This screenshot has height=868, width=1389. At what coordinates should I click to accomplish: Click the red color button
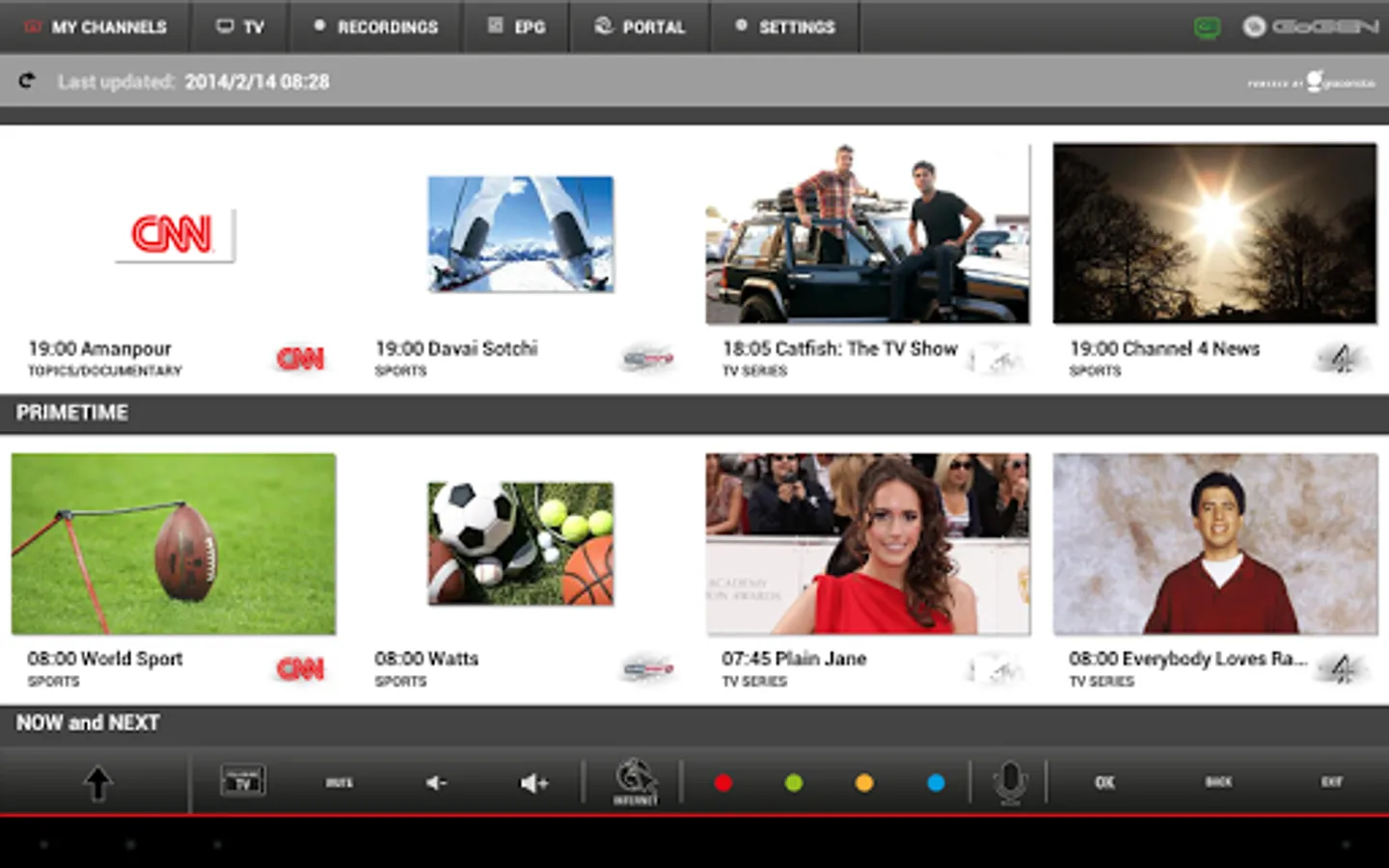[x=722, y=783]
